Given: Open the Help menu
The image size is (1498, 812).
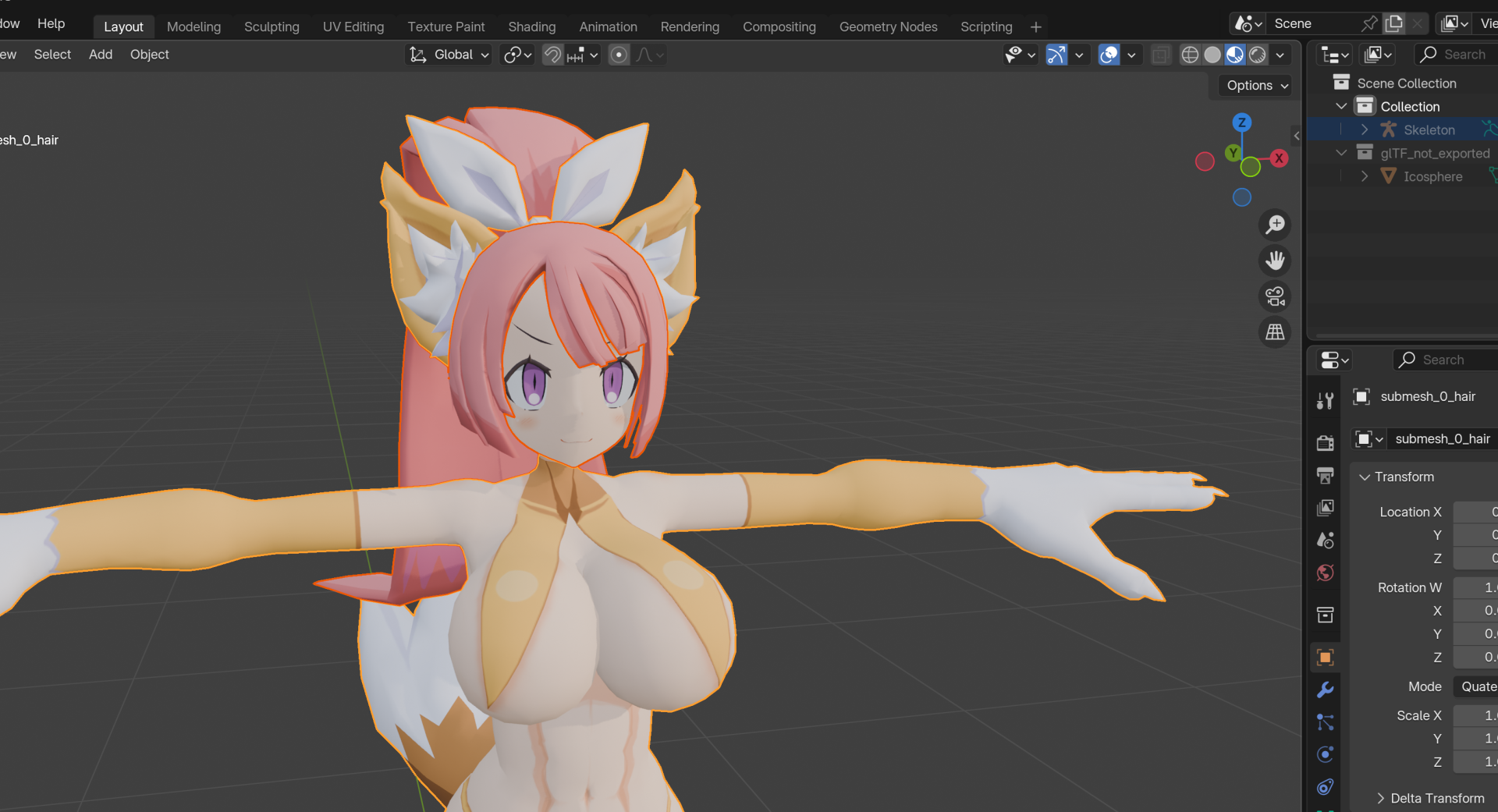Looking at the screenshot, I should 51,23.
